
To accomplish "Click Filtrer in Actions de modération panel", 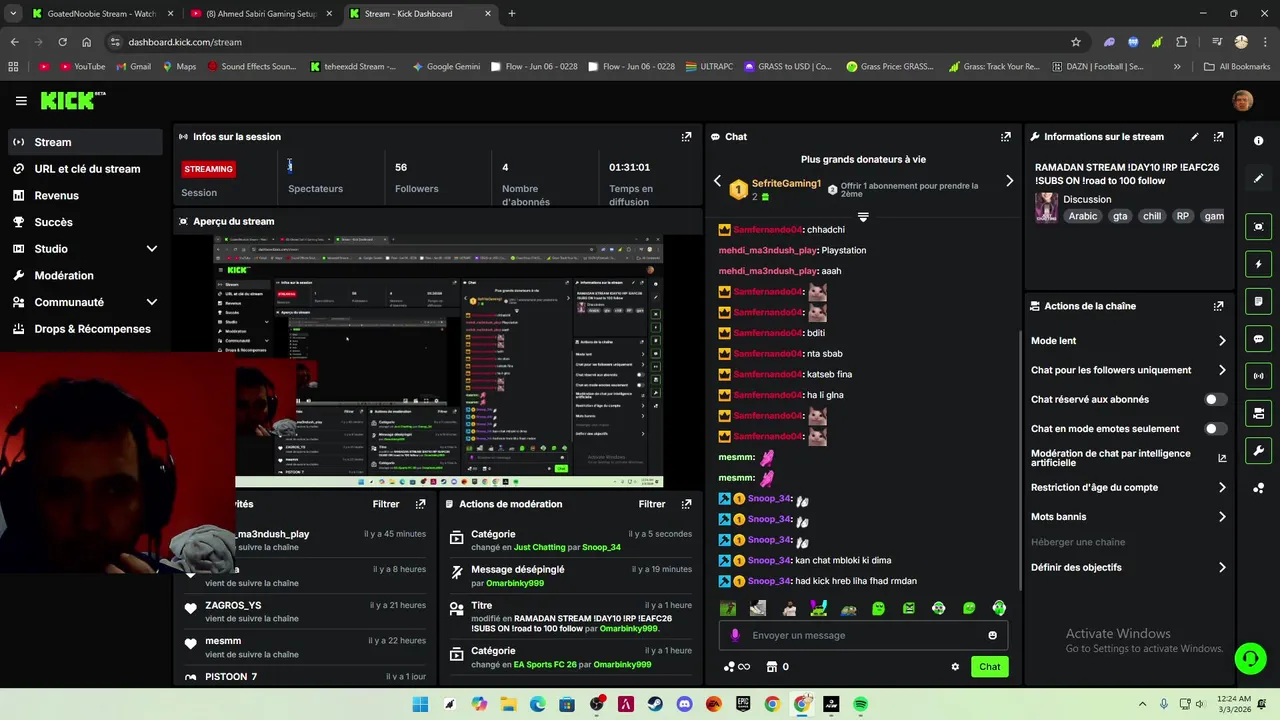I will [652, 504].
